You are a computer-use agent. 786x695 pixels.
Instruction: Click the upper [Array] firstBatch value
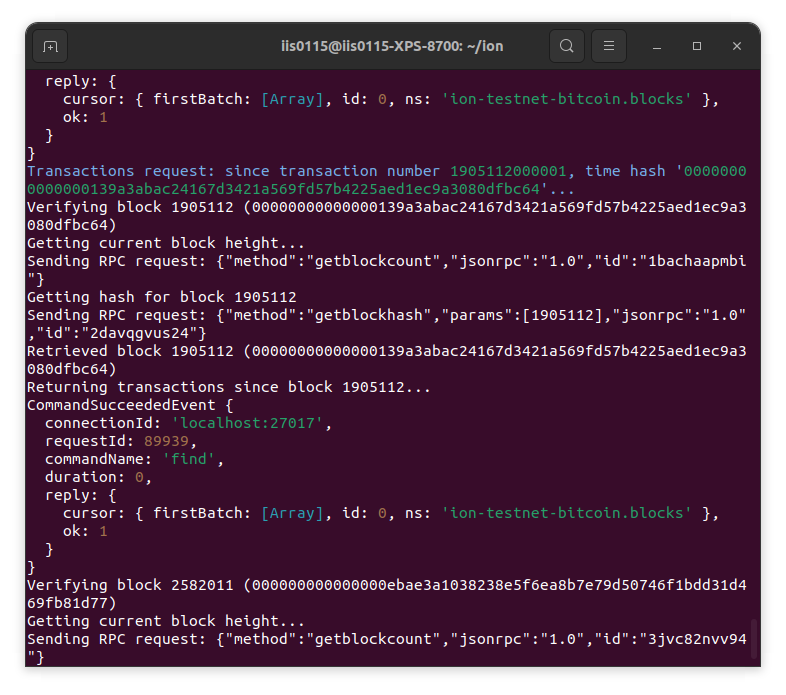(x=292, y=99)
